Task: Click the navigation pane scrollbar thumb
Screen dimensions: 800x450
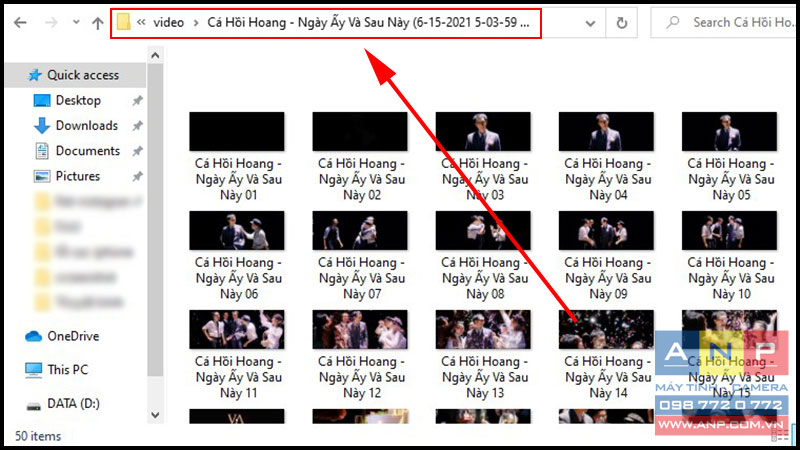Action: [x=155, y=219]
